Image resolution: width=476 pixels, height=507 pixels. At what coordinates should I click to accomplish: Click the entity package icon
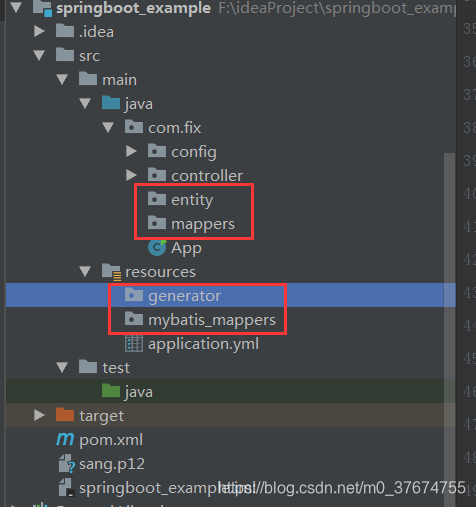click(x=157, y=199)
